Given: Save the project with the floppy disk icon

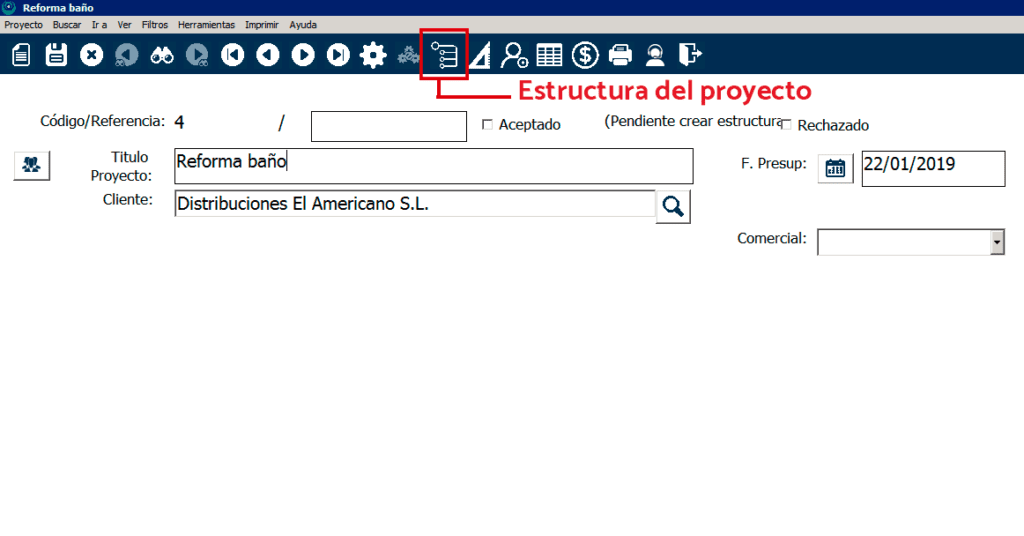Looking at the screenshot, I should tap(56, 55).
